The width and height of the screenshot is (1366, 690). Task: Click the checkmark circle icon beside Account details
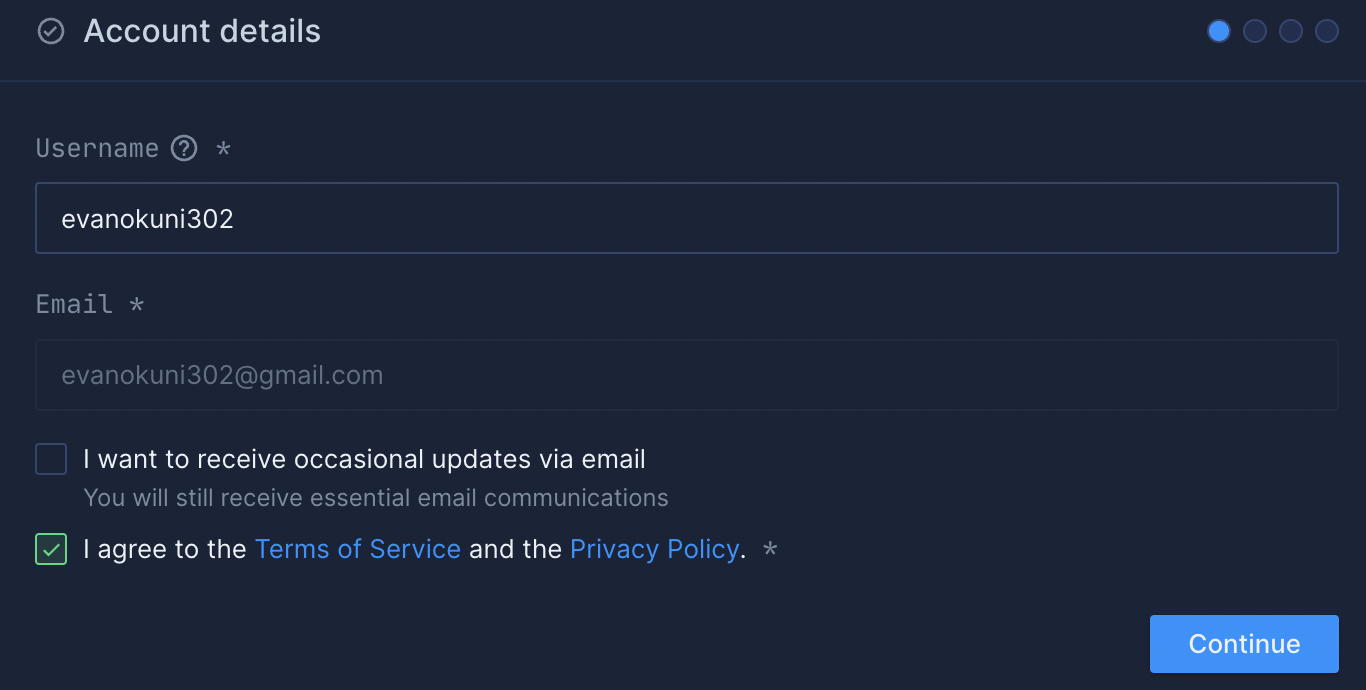tap(50, 32)
